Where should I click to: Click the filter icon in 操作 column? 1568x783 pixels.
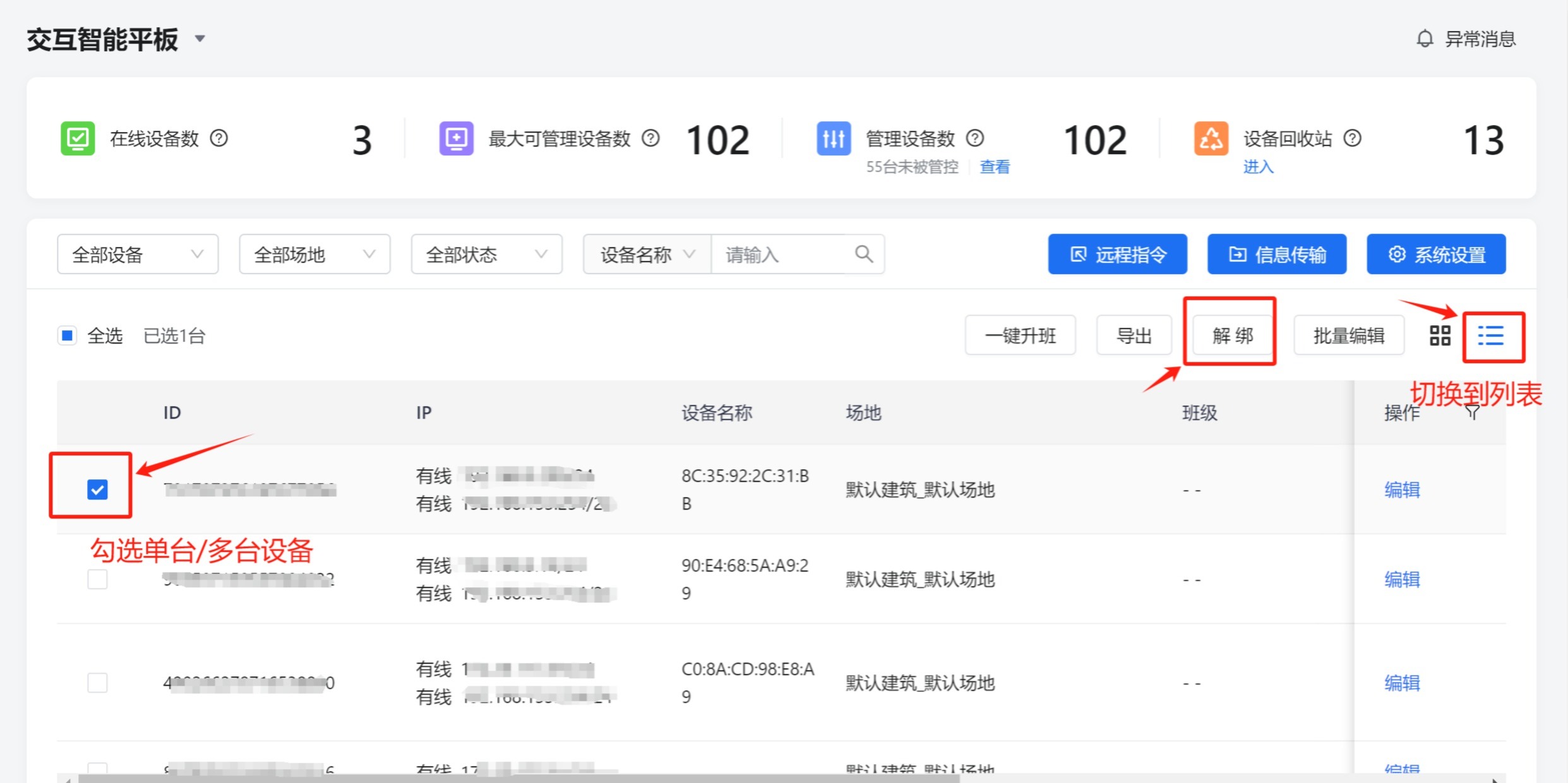tap(1472, 413)
